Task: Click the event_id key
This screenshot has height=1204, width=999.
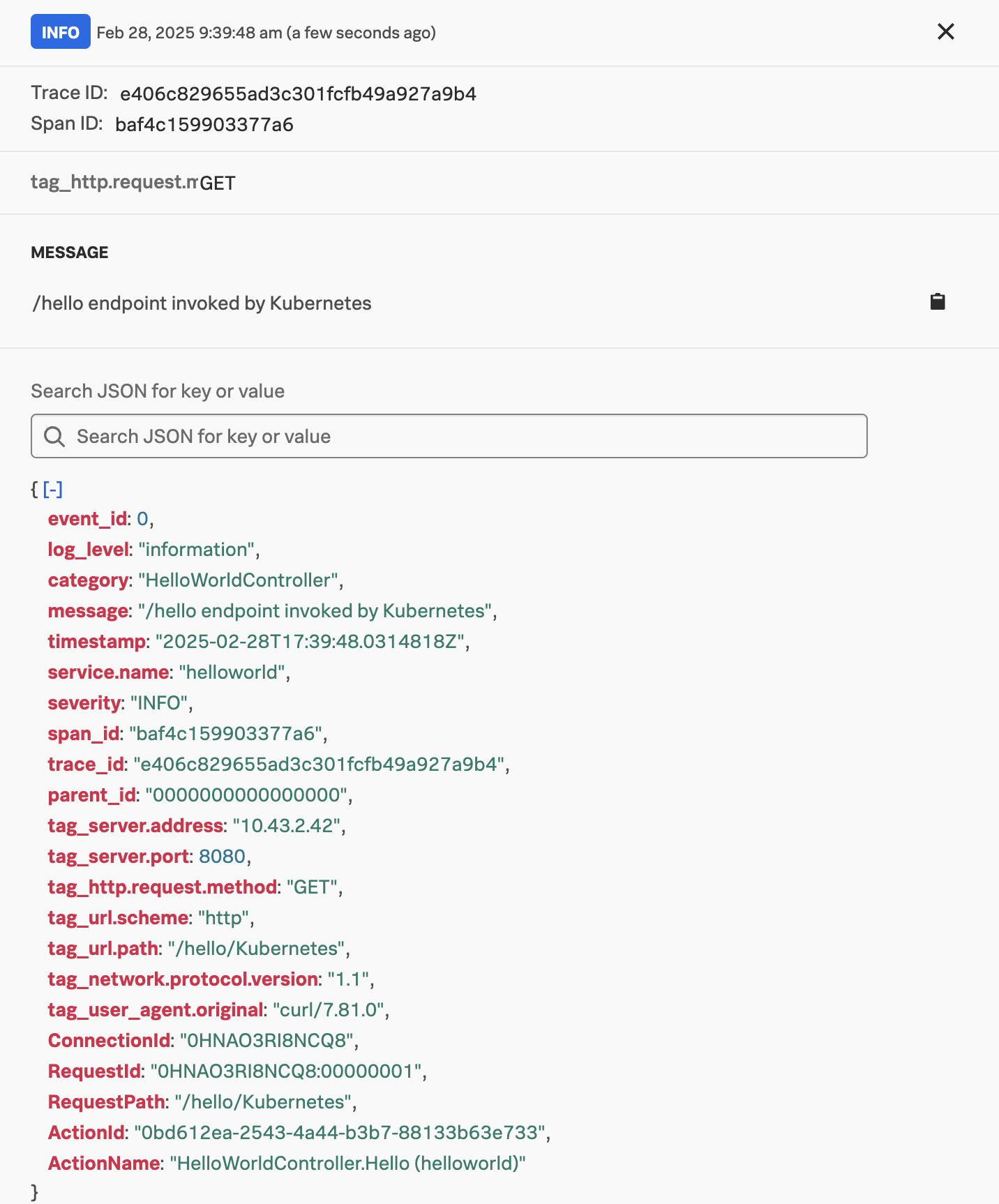Action: pos(88,518)
